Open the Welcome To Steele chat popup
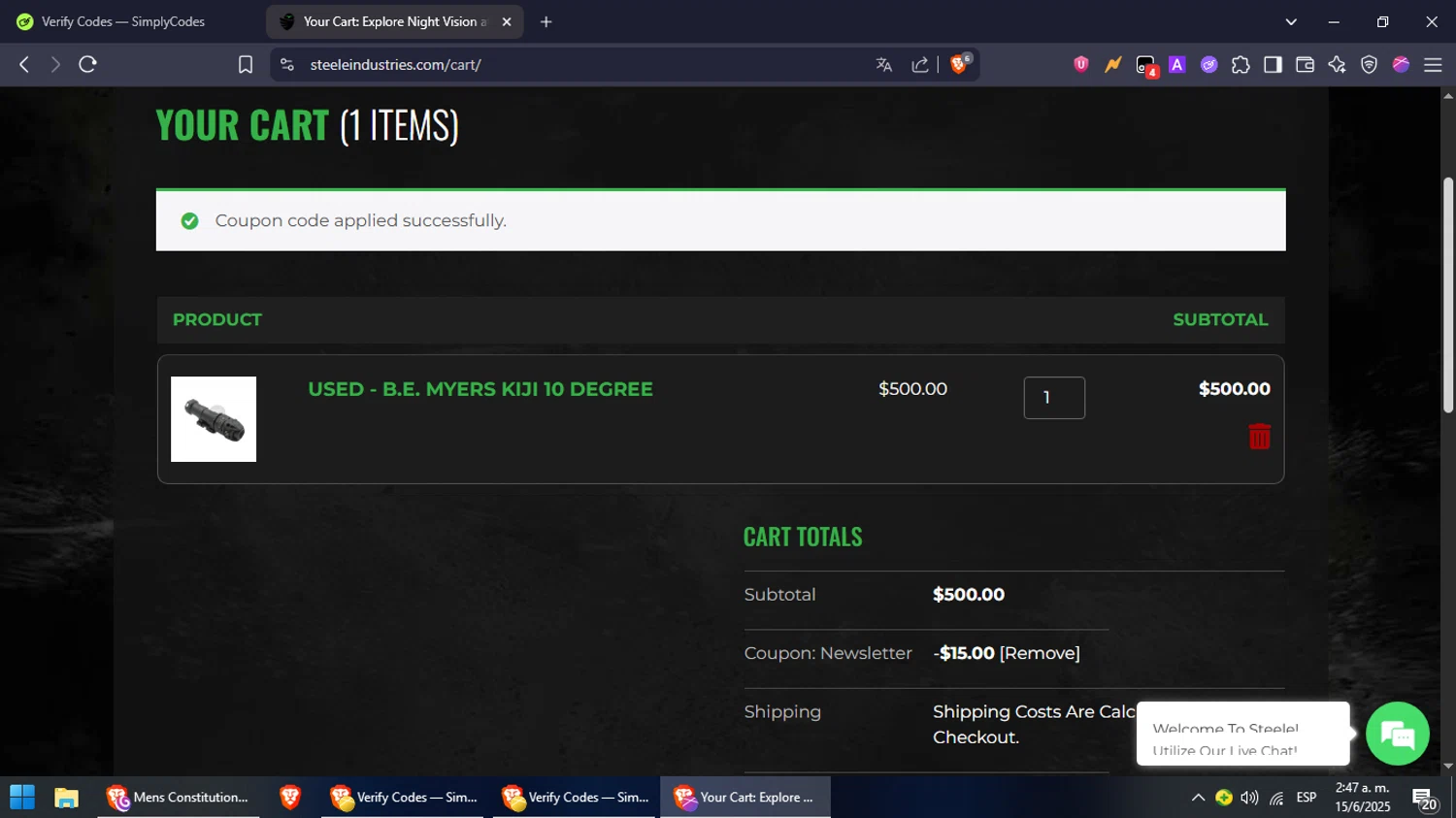Viewport: 1456px width, 818px height. [1242, 734]
